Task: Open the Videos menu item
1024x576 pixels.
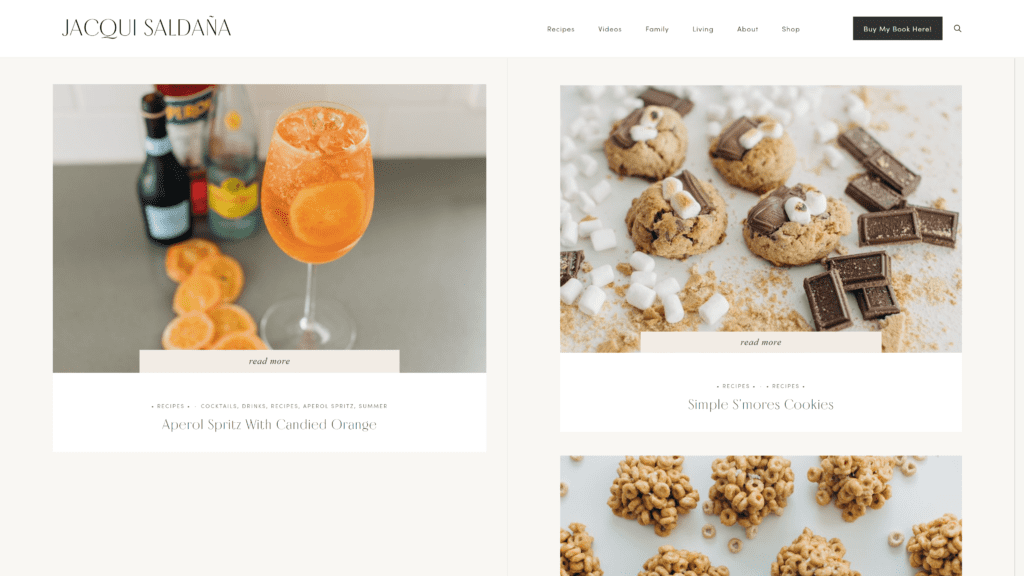Action: [x=609, y=29]
